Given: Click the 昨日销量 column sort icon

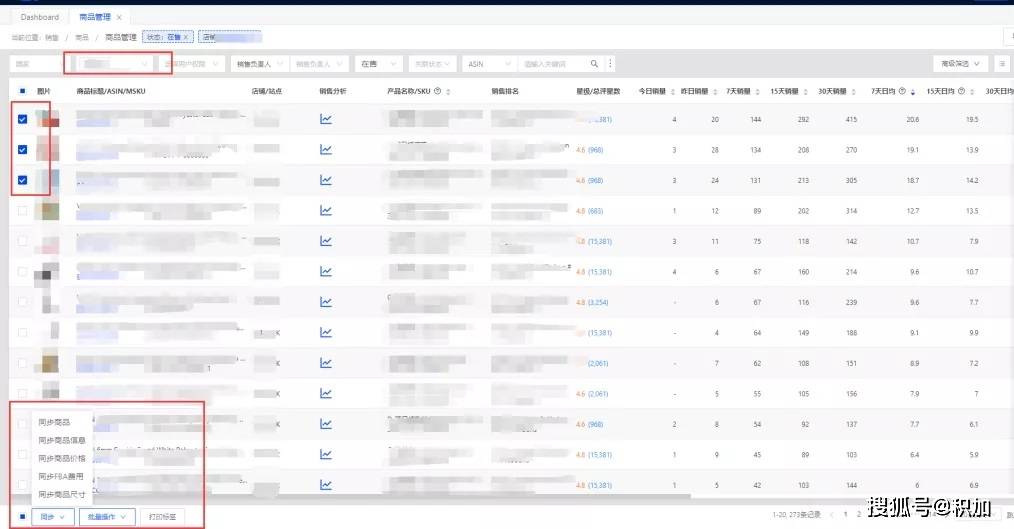Looking at the screenshot, I should 717,92.
